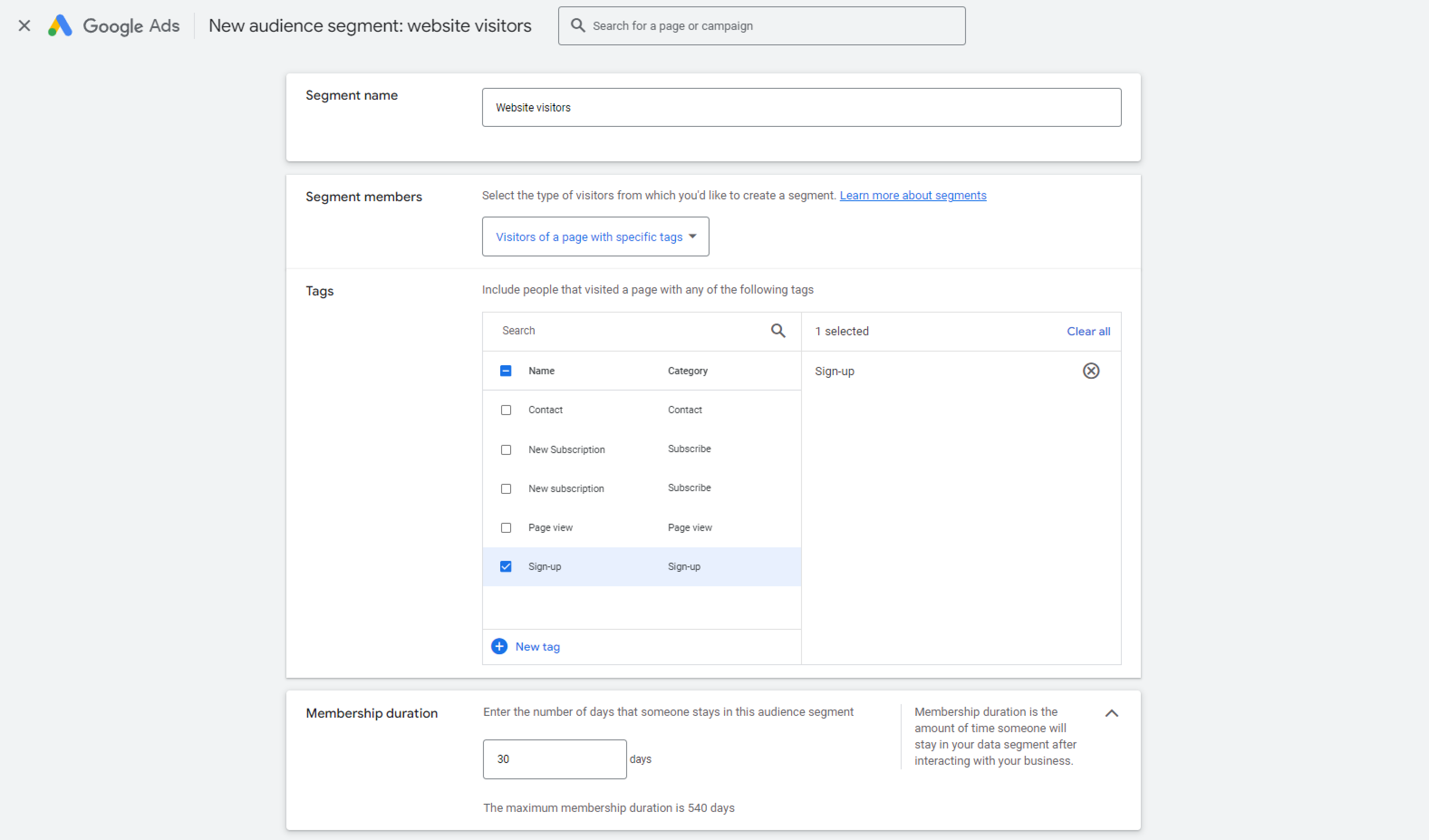Click the Page view category cell
The height and width of the screenshot is (840, 1429).
pos(690,527)
